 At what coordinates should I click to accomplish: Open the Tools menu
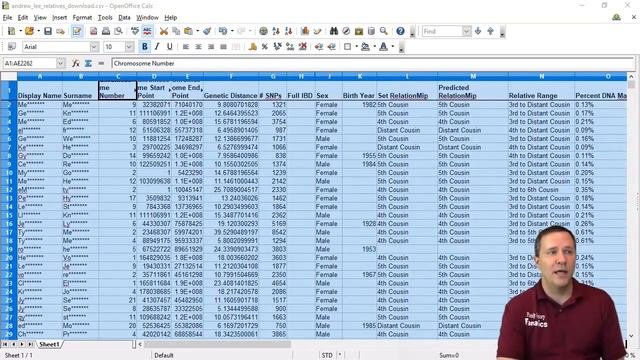point(105,18)
